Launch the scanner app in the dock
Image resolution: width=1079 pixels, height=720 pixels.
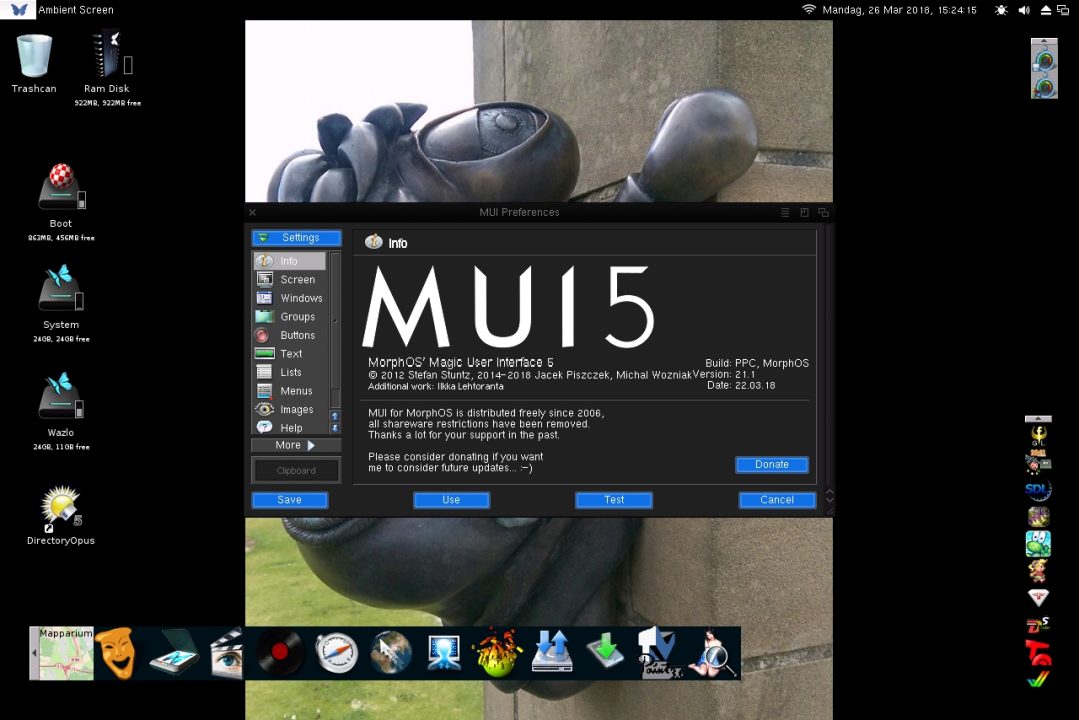(173, 653)
